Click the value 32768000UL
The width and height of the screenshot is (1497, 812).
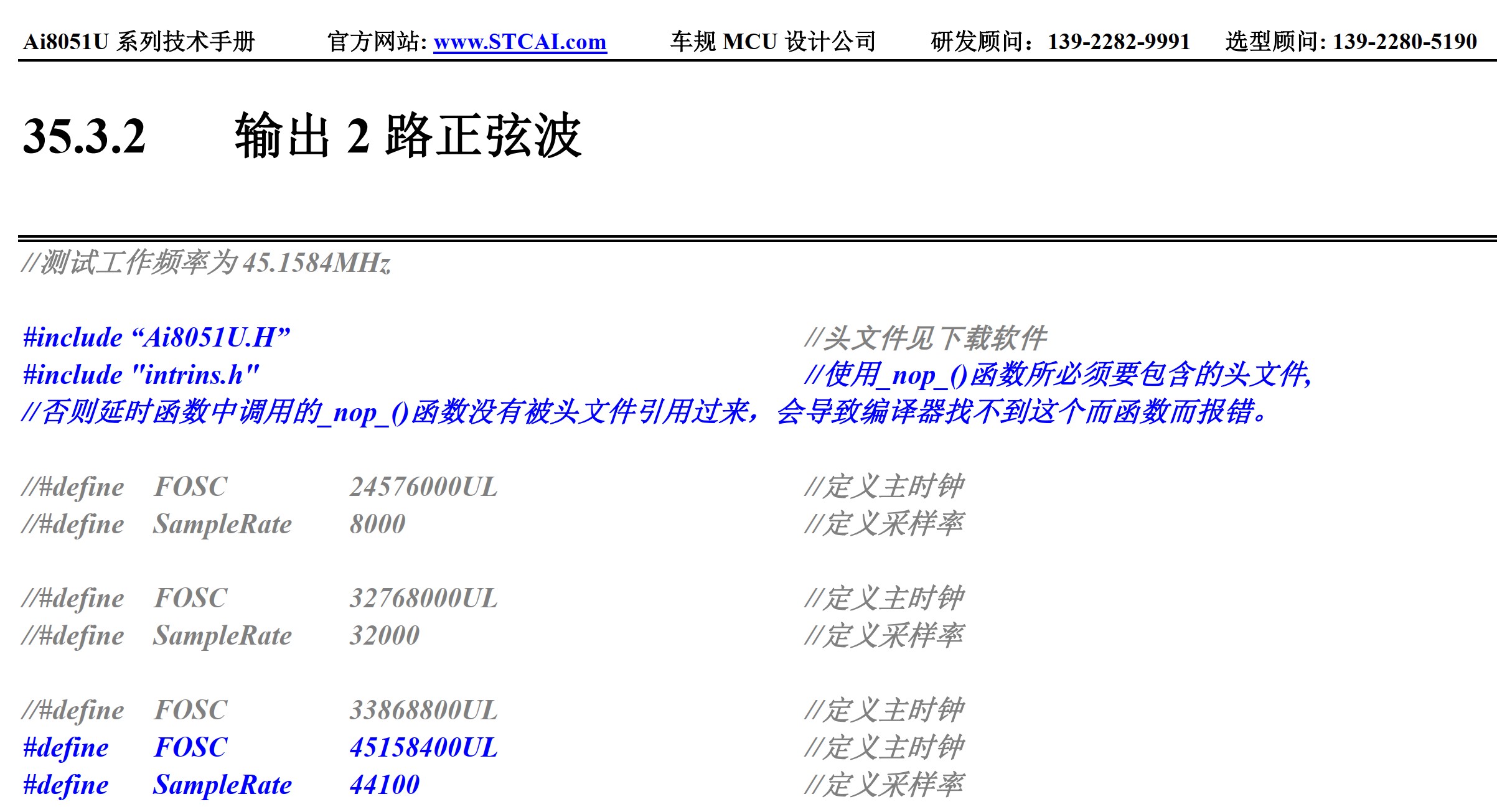click(x=424, y=598)
